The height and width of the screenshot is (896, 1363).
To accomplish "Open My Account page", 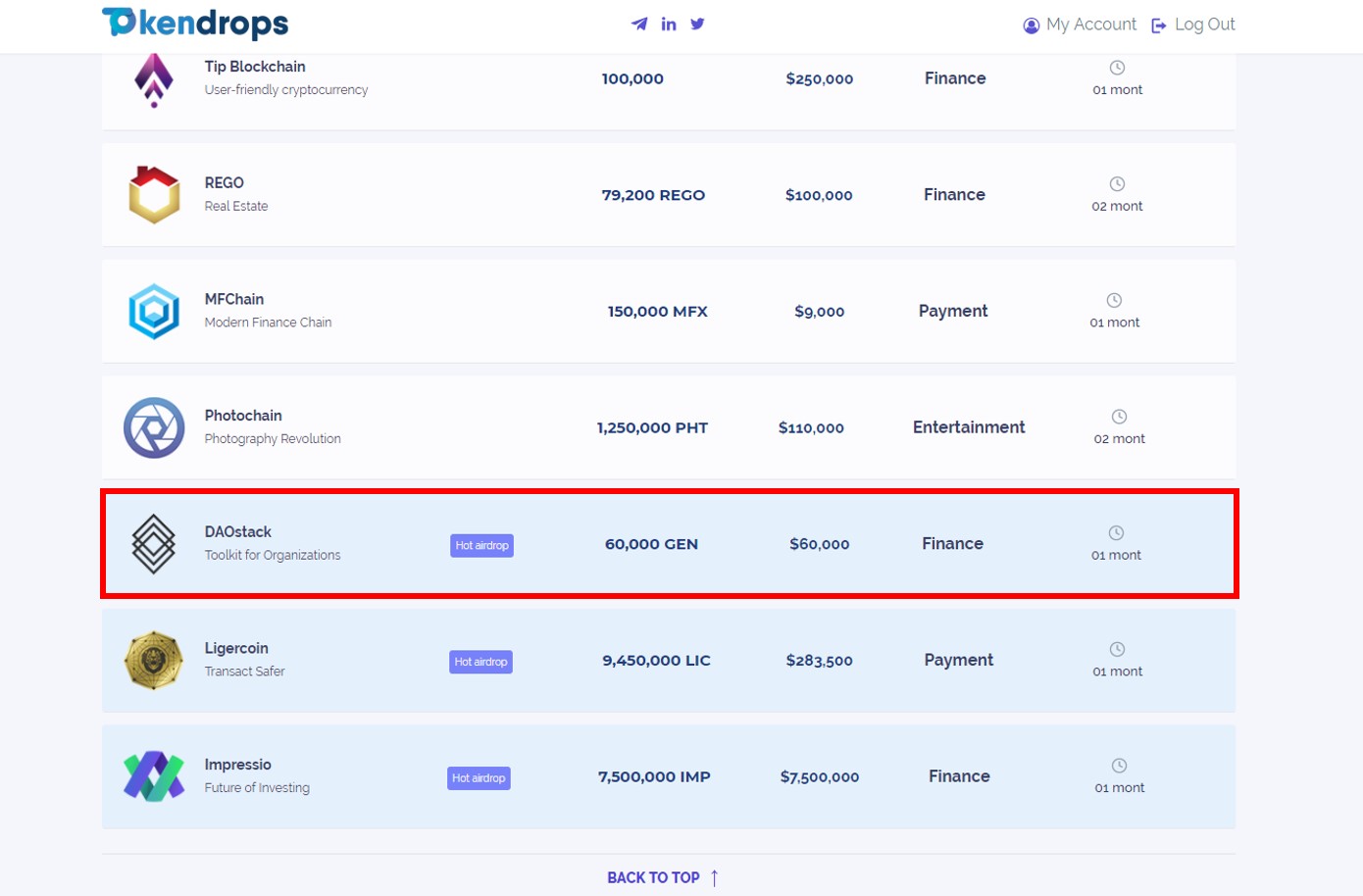I will pos(1080,25).
